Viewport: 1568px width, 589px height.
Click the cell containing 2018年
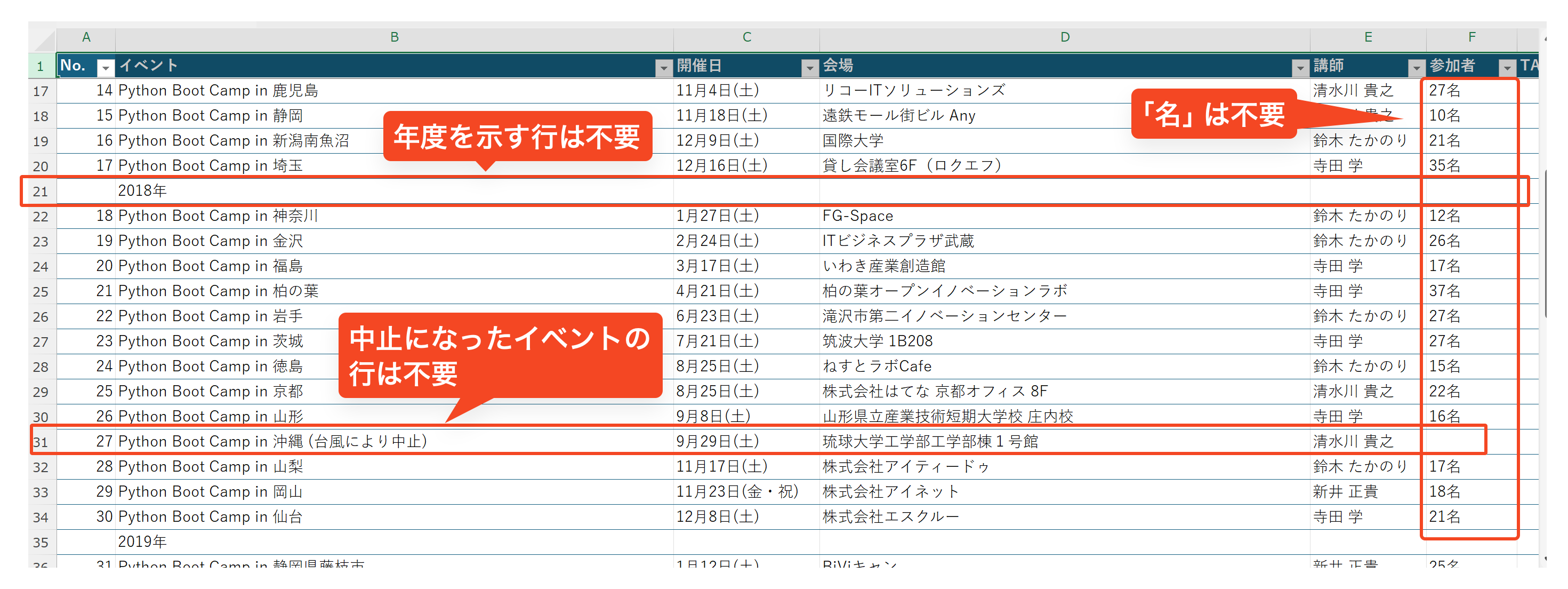coord(142,191)
